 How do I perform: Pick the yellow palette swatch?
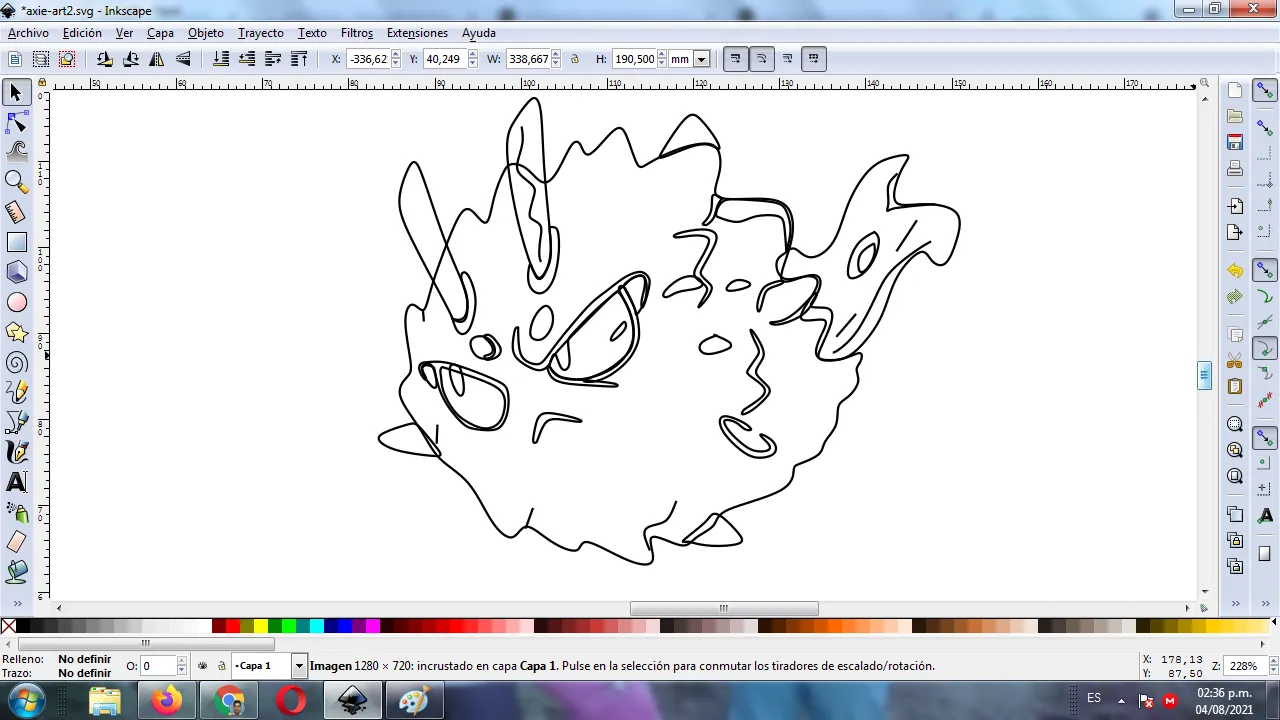[261, 627]
